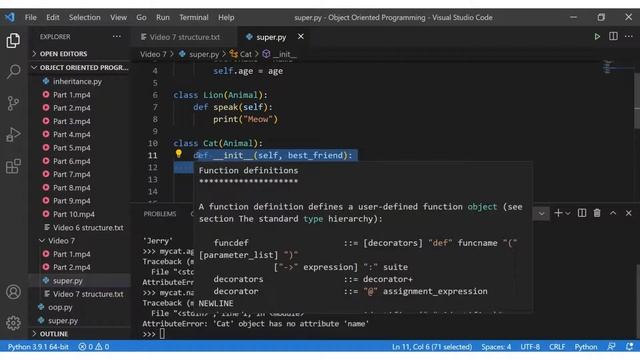Create a new terminal with plus icon

(558, 213)
